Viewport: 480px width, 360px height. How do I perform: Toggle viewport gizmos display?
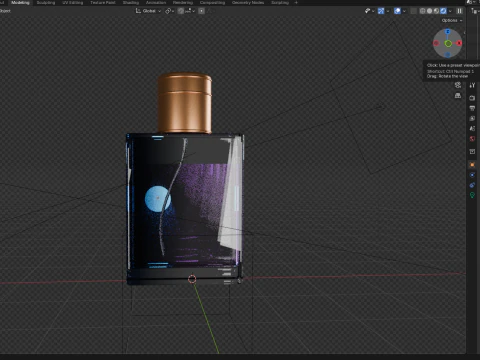click(381, 11)
